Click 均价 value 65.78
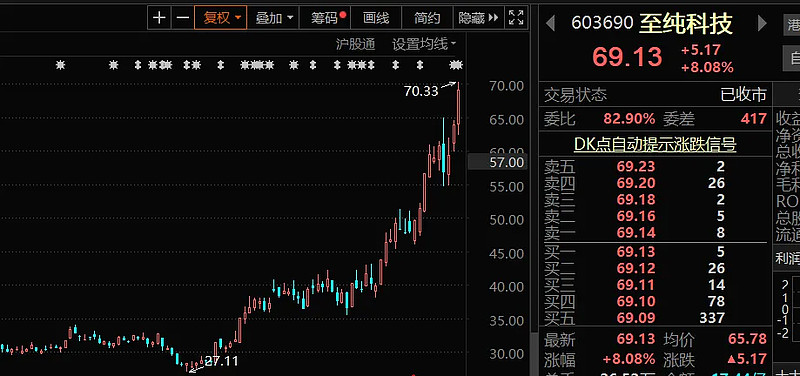The width and height of the screenshot is (800, 376). 748,339
